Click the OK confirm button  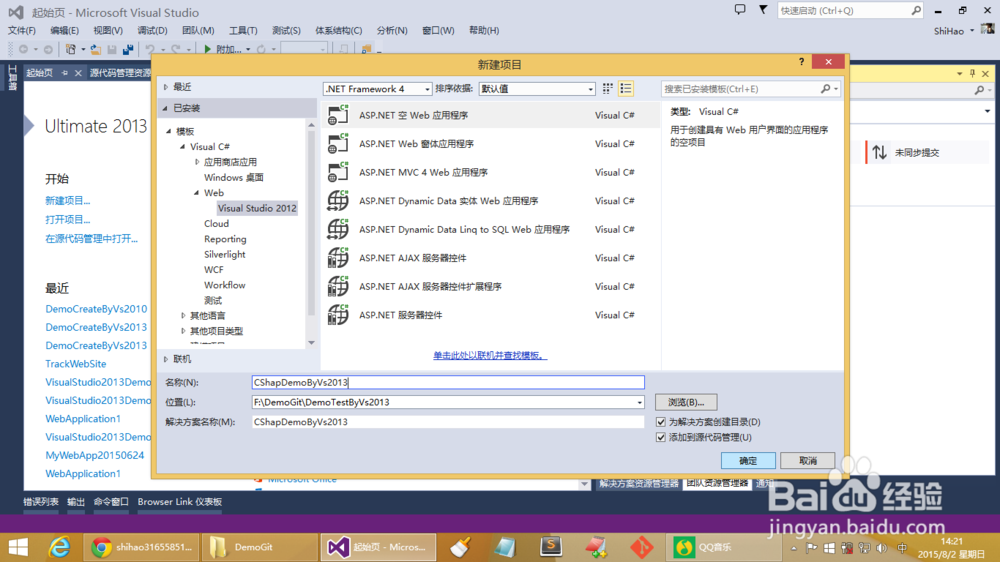tap(748, 461)
